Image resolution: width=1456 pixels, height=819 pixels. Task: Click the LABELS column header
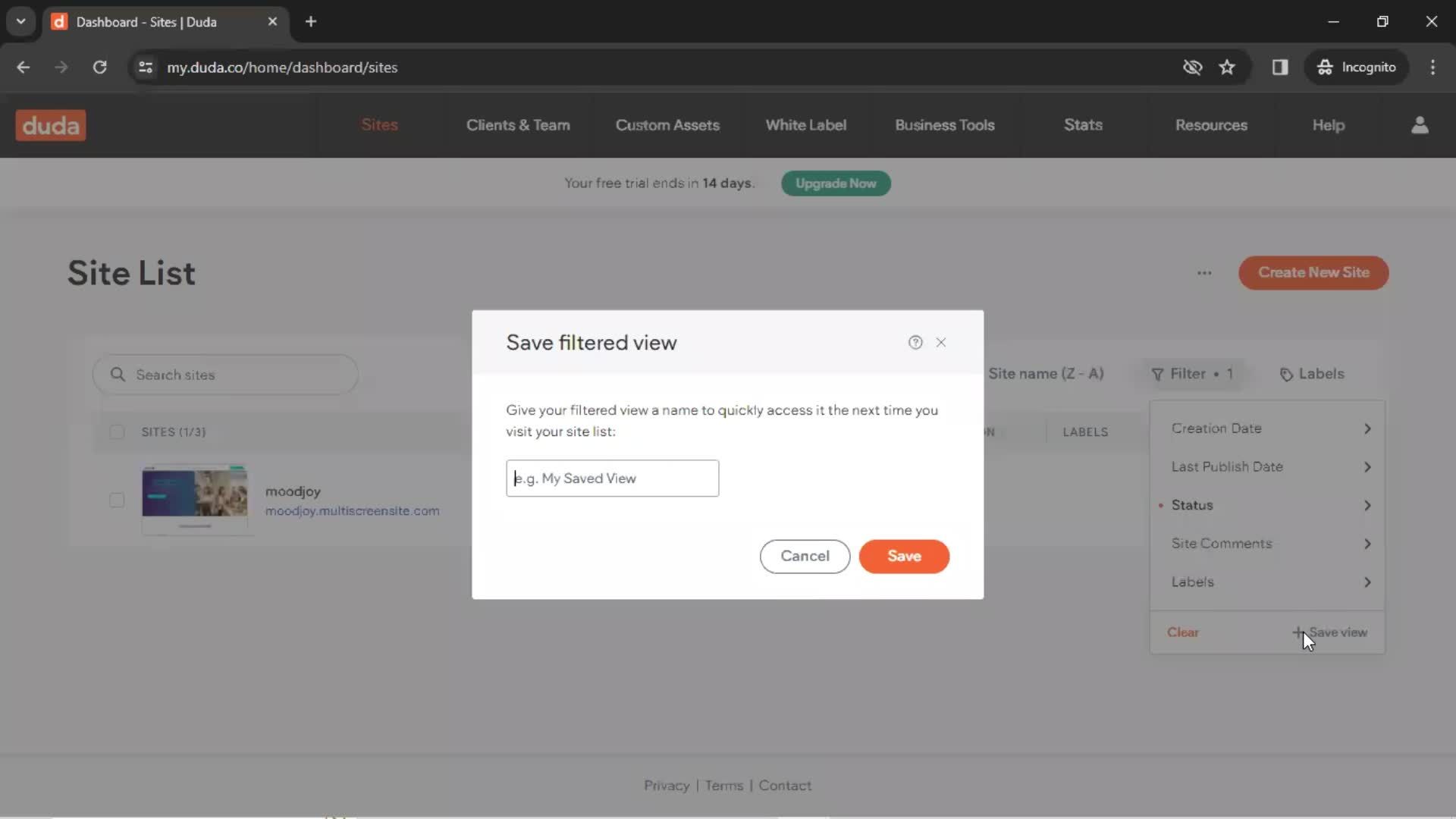coord(1085,432)
